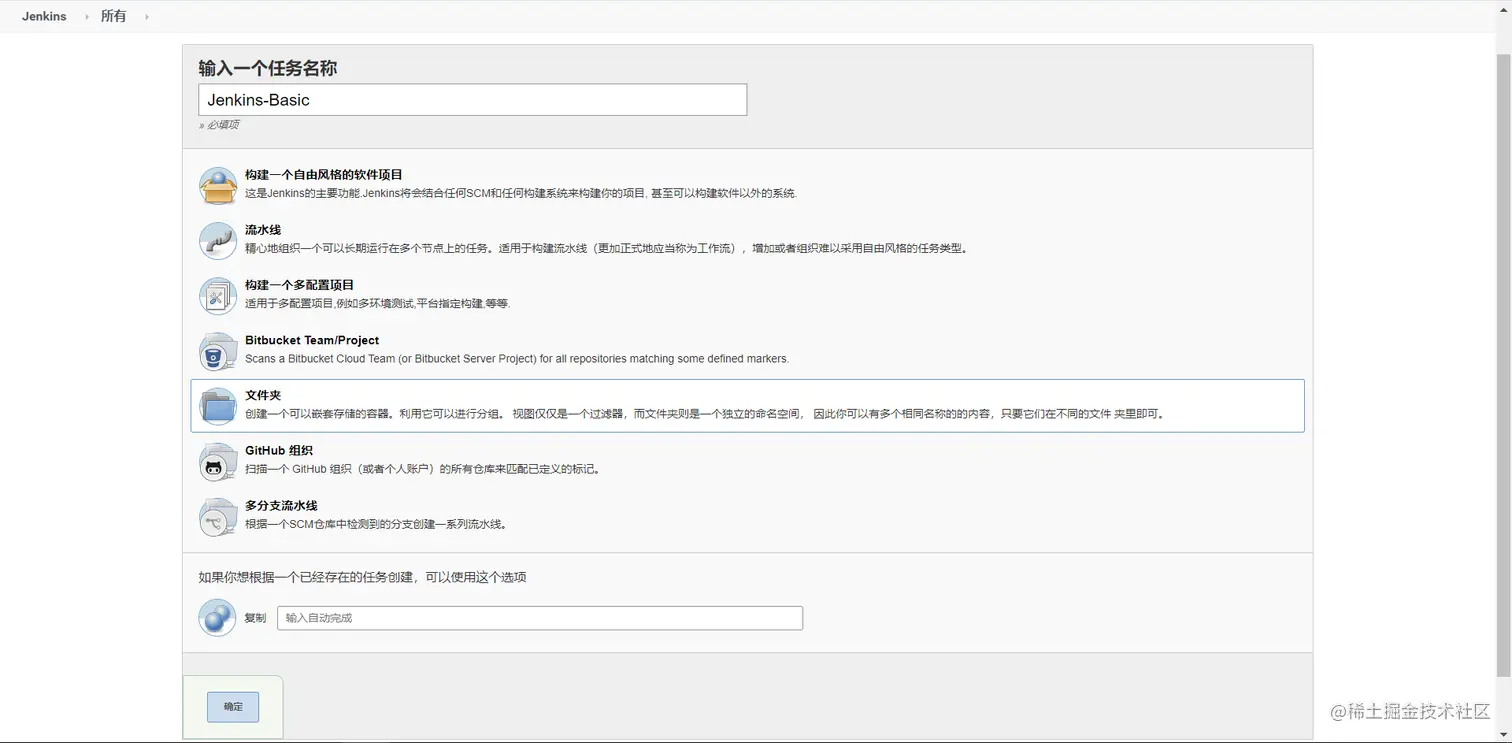Screen dimensions: 1512x743
Task: Click the GitHub 组织 octocat icon
Action: (x=218, y=462)
